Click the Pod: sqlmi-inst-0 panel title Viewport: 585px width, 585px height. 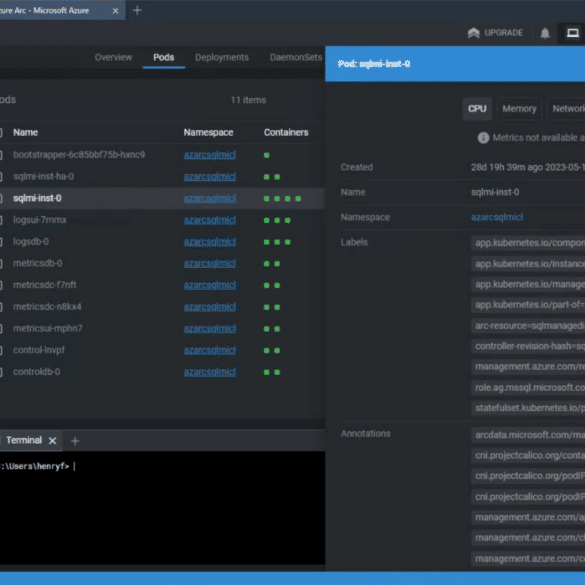(x=374, y=64)
